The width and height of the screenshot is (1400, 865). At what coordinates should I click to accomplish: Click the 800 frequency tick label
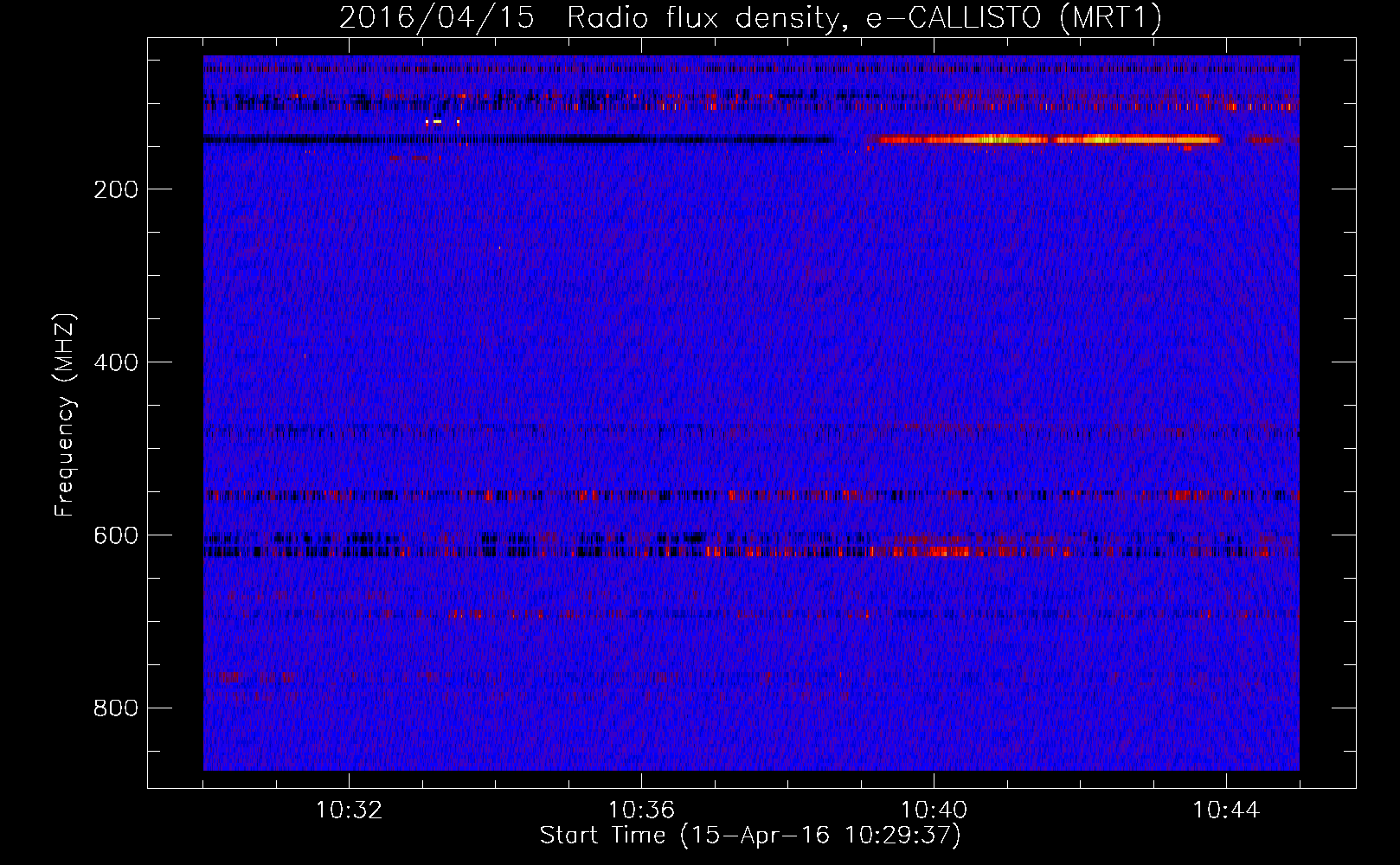[116, 708]
